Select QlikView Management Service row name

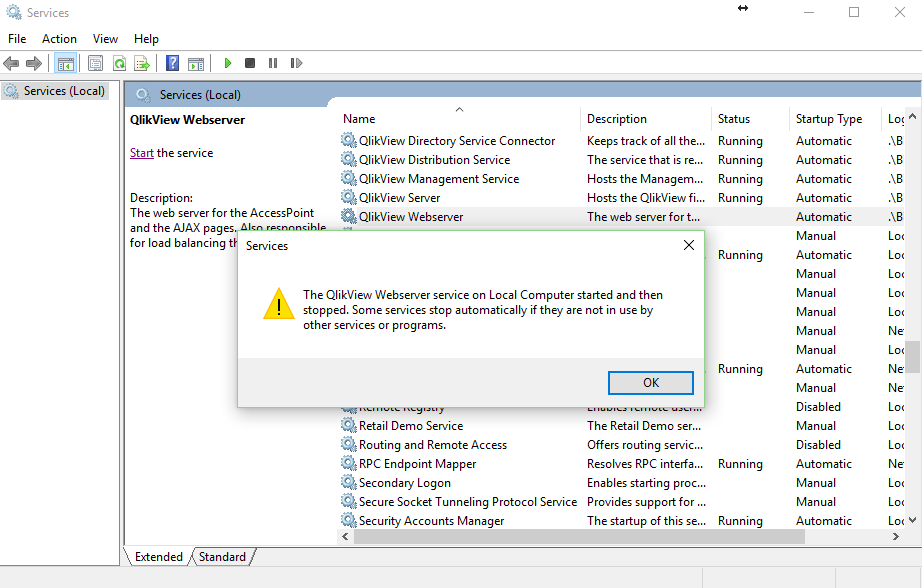(x=439, y=178)
